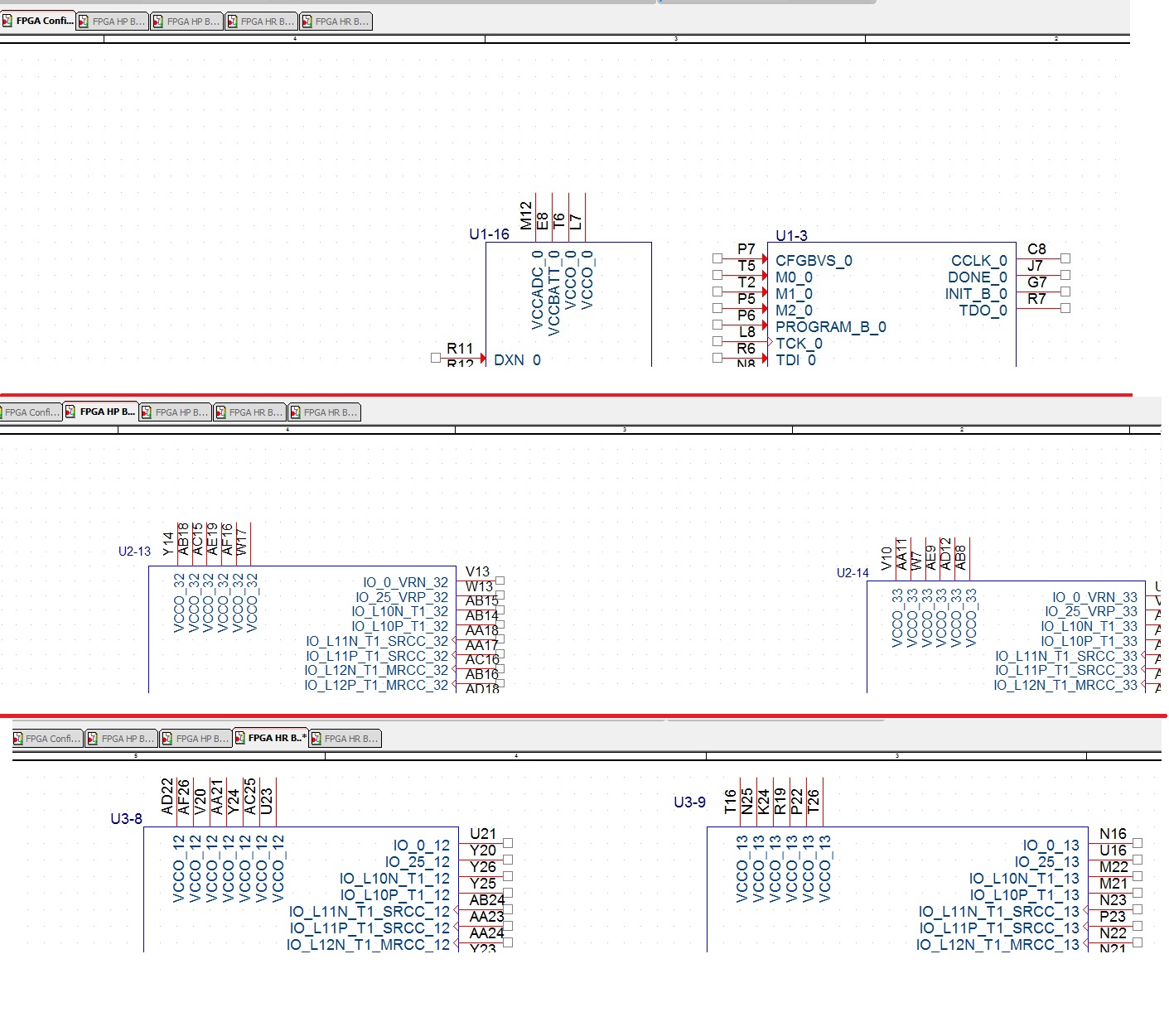The width and height of the screenshot is (1169, 1036).
Task: Select the U2-14 component designator
Action: coord(853,573)
